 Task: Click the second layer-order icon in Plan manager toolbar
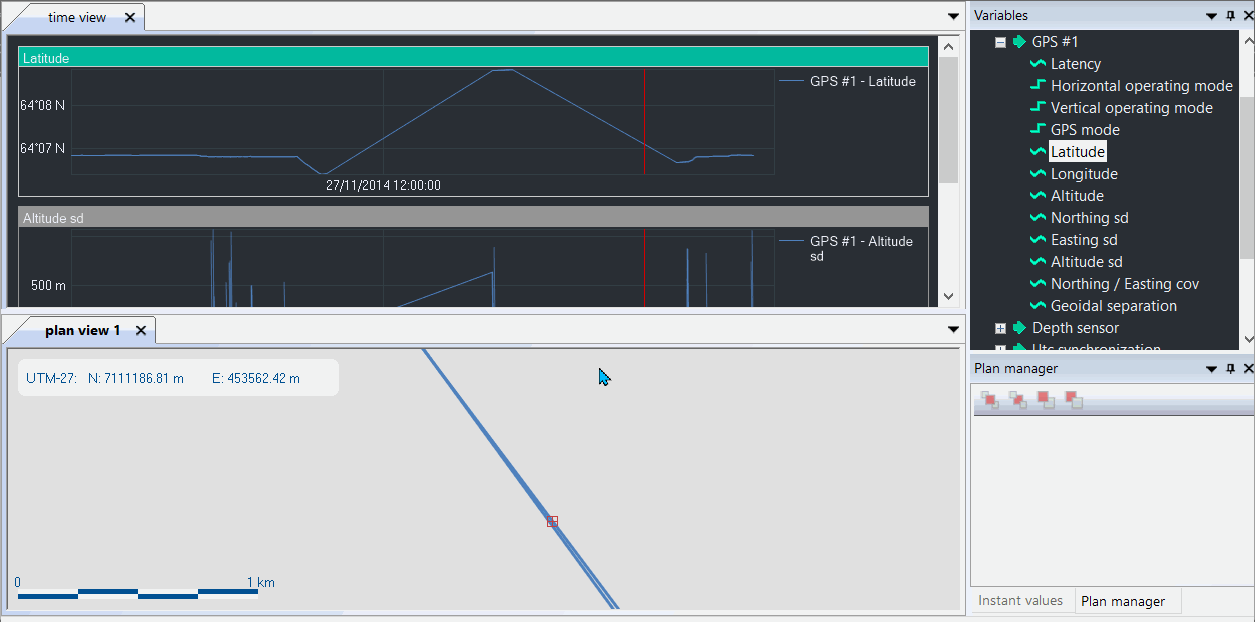[x=1018, y=400]
